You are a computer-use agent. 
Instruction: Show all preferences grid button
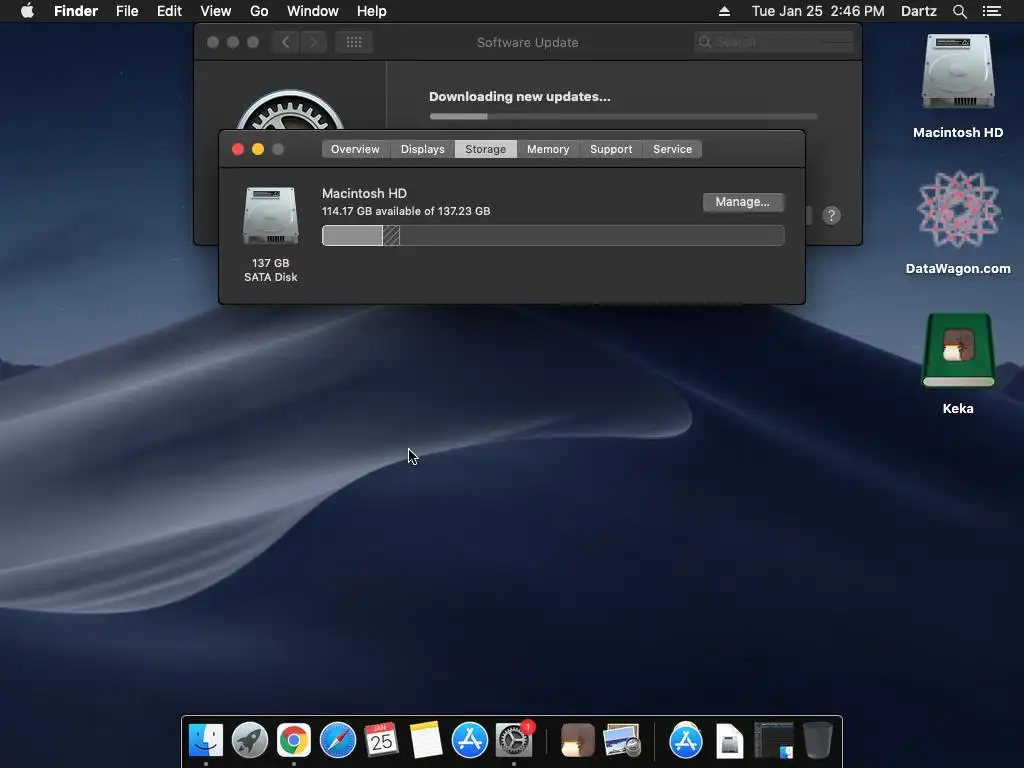[354, 42]
